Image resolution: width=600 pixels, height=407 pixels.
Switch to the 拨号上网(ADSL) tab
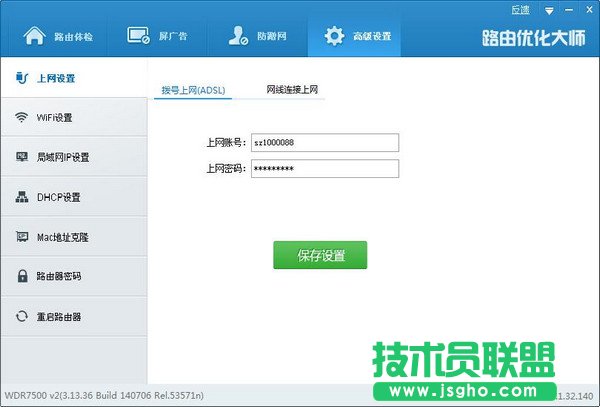pos(194,90)
